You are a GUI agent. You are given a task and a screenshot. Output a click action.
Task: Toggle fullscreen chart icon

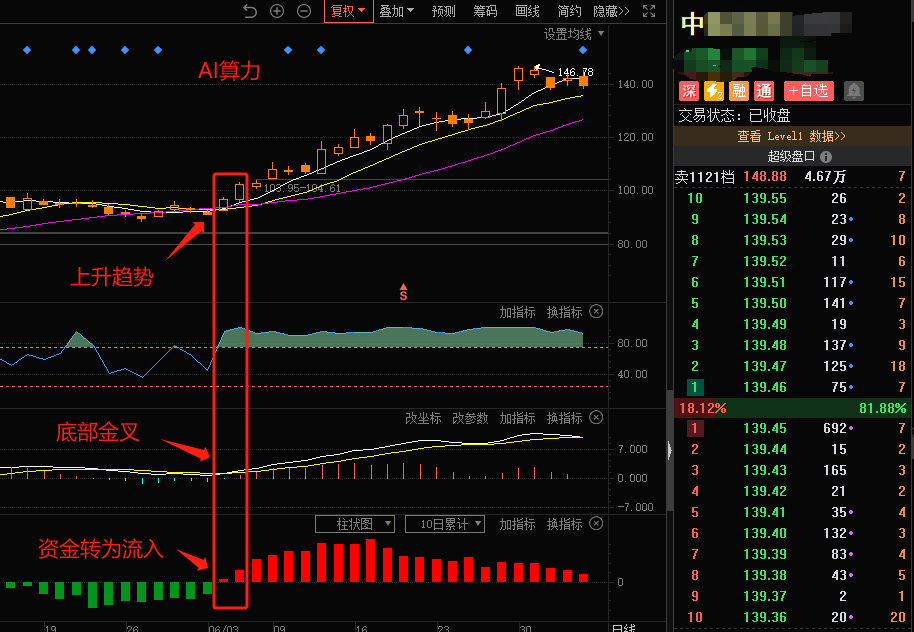(x=649, y=11)
